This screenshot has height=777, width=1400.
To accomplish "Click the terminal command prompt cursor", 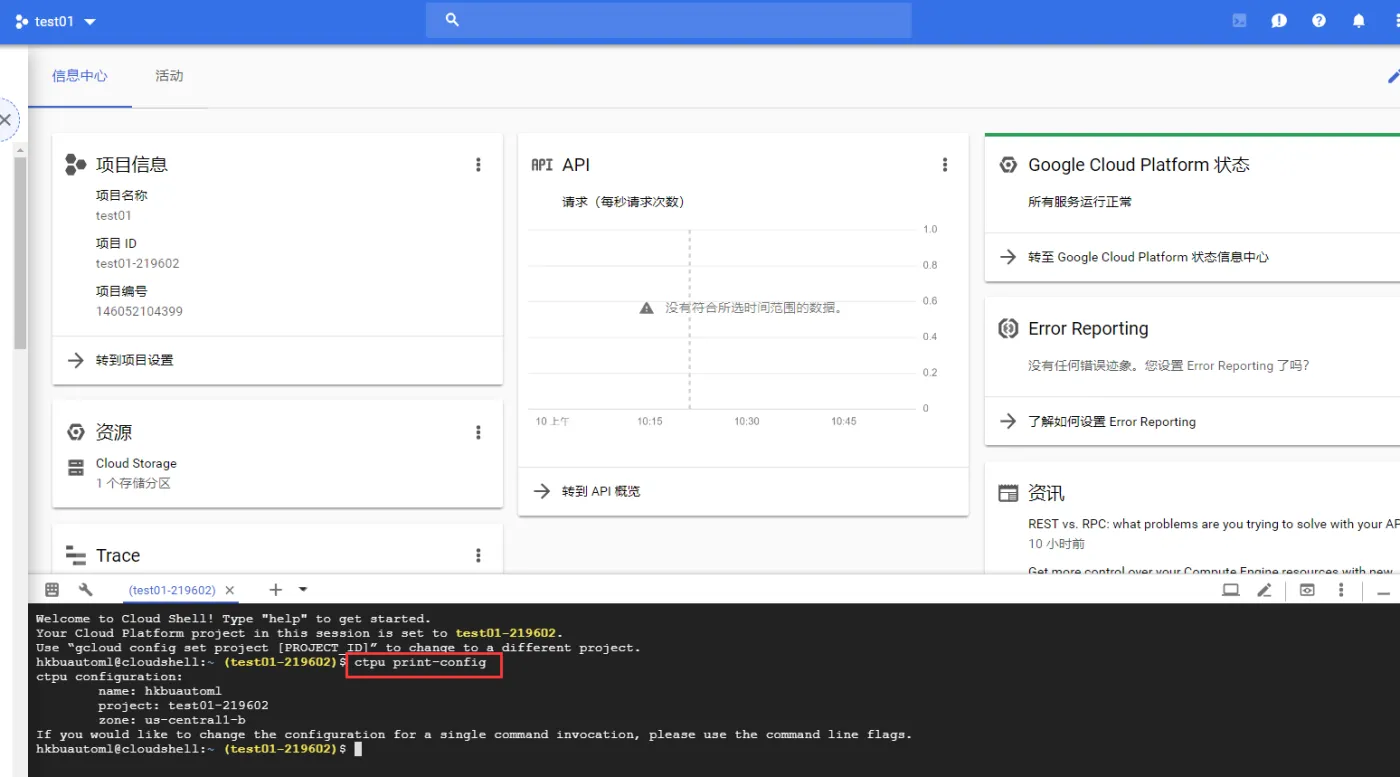I will click(357, 749).
